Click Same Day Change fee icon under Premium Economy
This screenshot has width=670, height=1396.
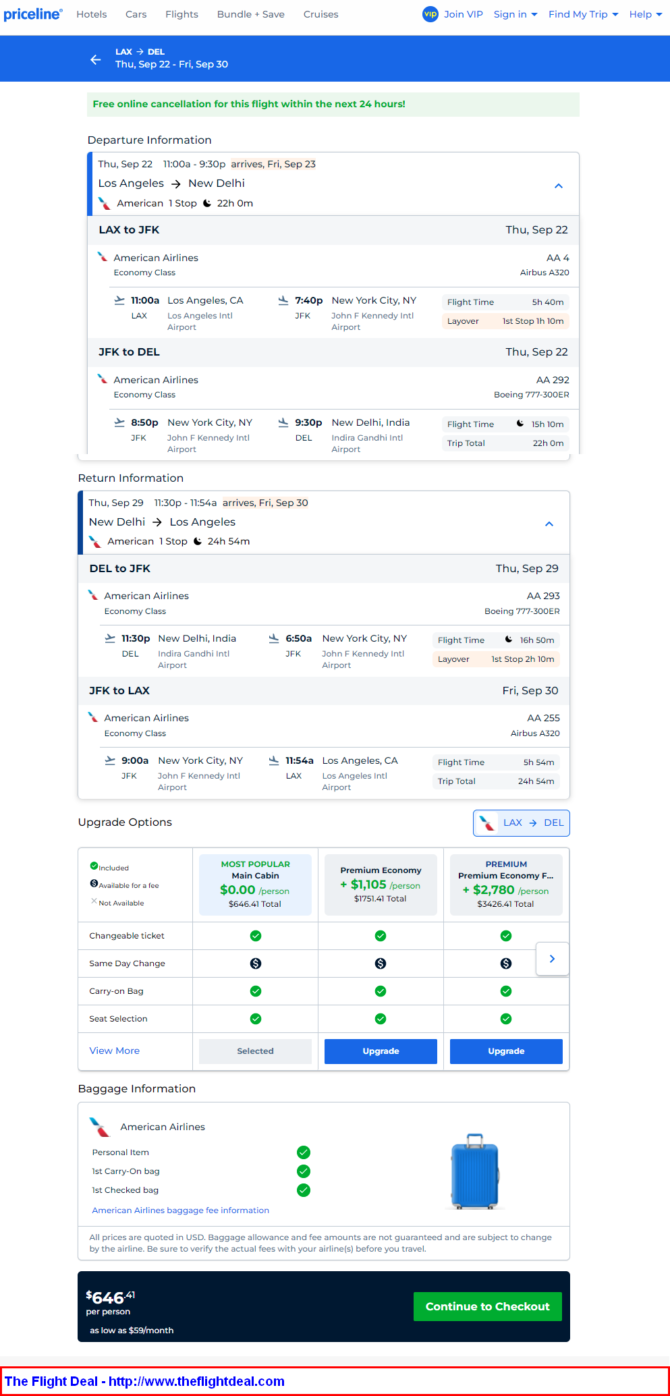coord(380,963)
